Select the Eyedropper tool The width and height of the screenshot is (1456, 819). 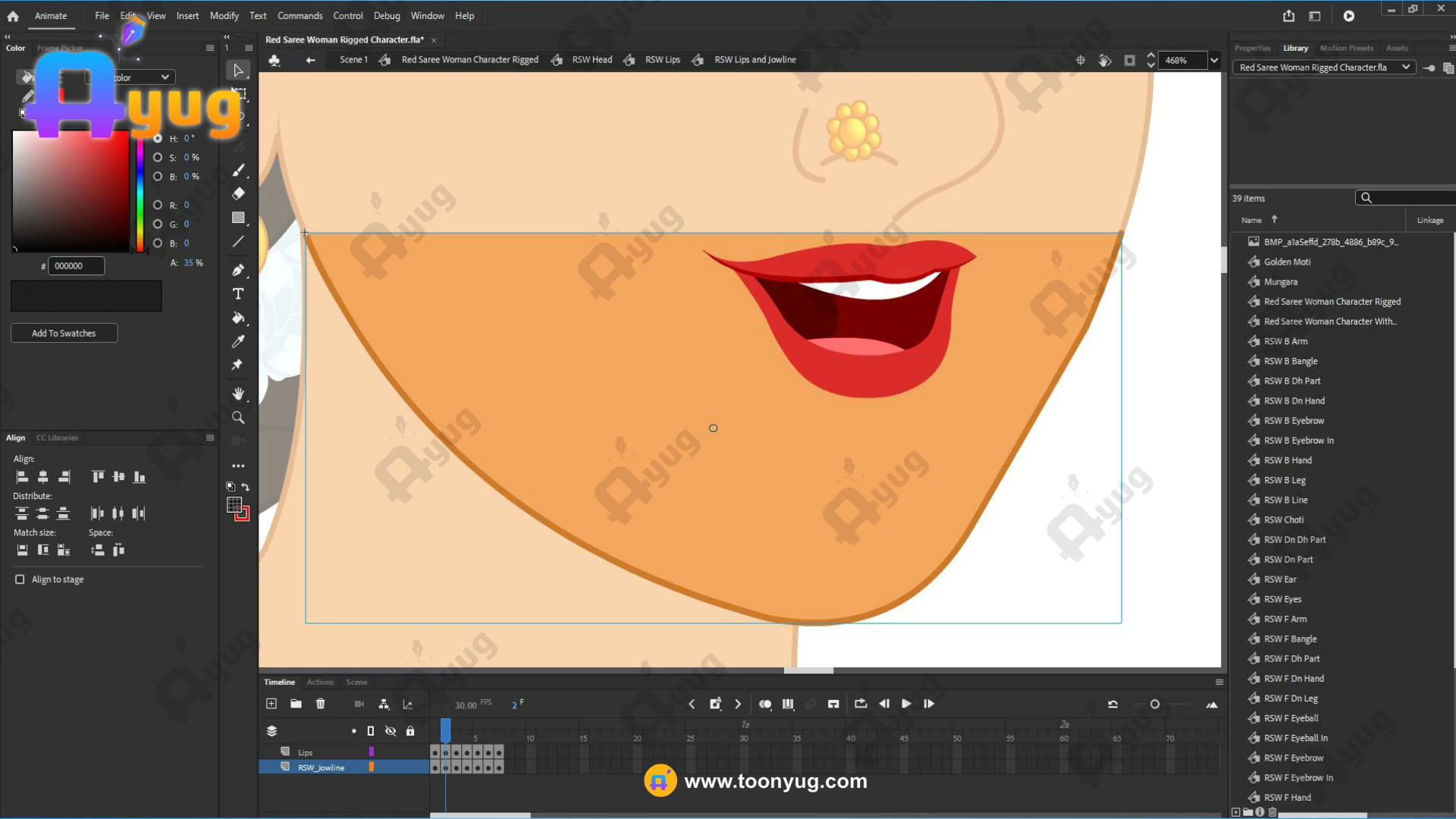coord(238,341)
